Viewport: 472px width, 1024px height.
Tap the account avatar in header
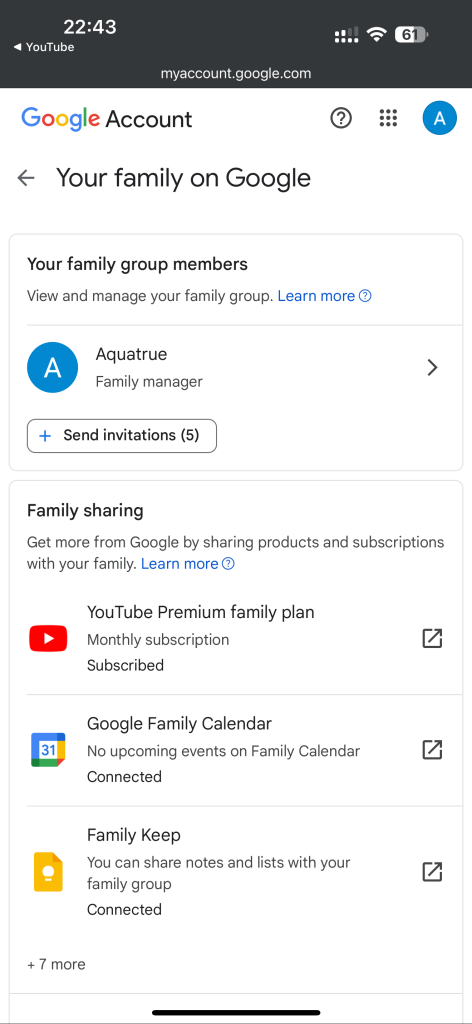coord(439,118)
